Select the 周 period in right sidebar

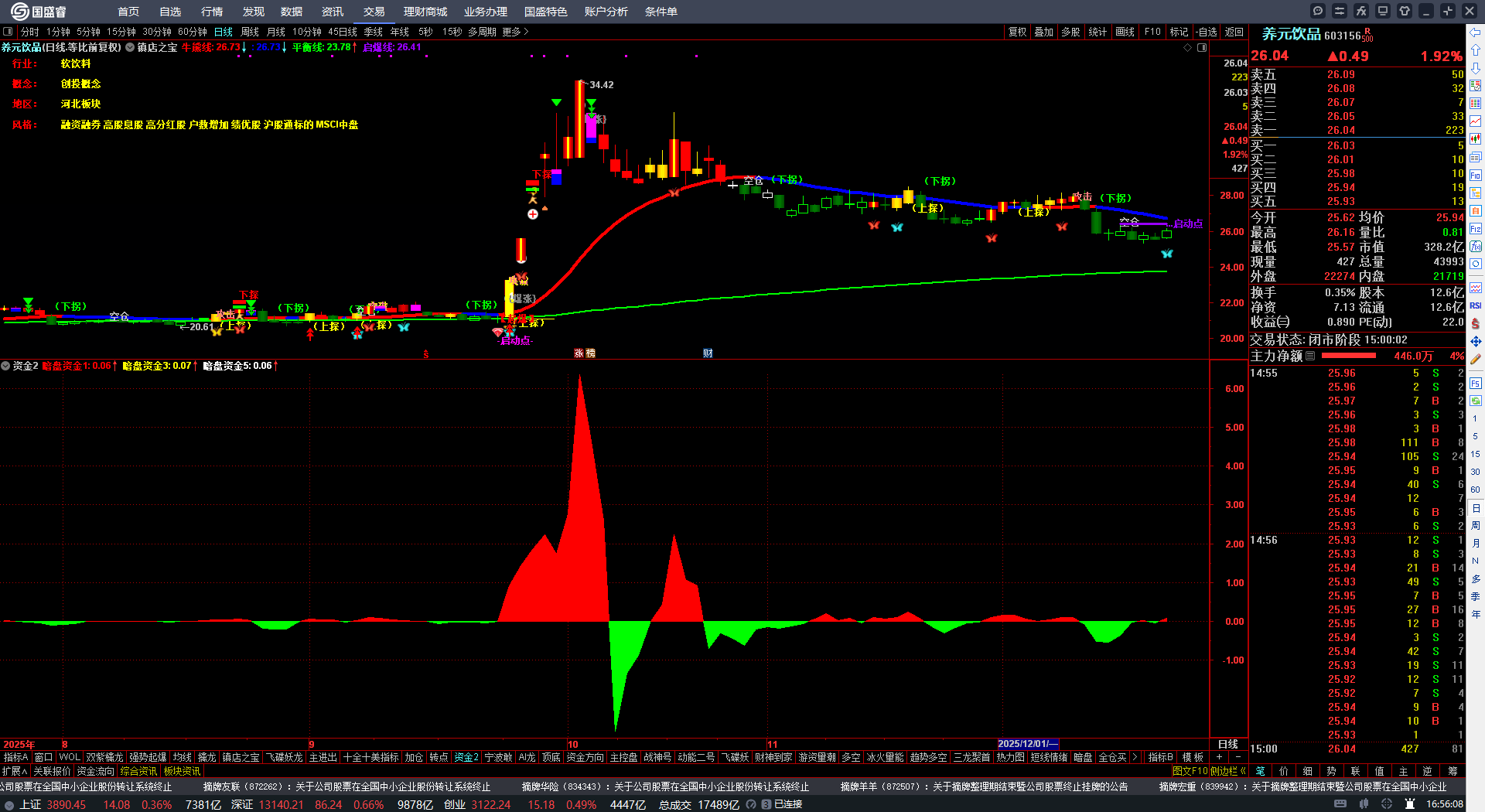1476,526
